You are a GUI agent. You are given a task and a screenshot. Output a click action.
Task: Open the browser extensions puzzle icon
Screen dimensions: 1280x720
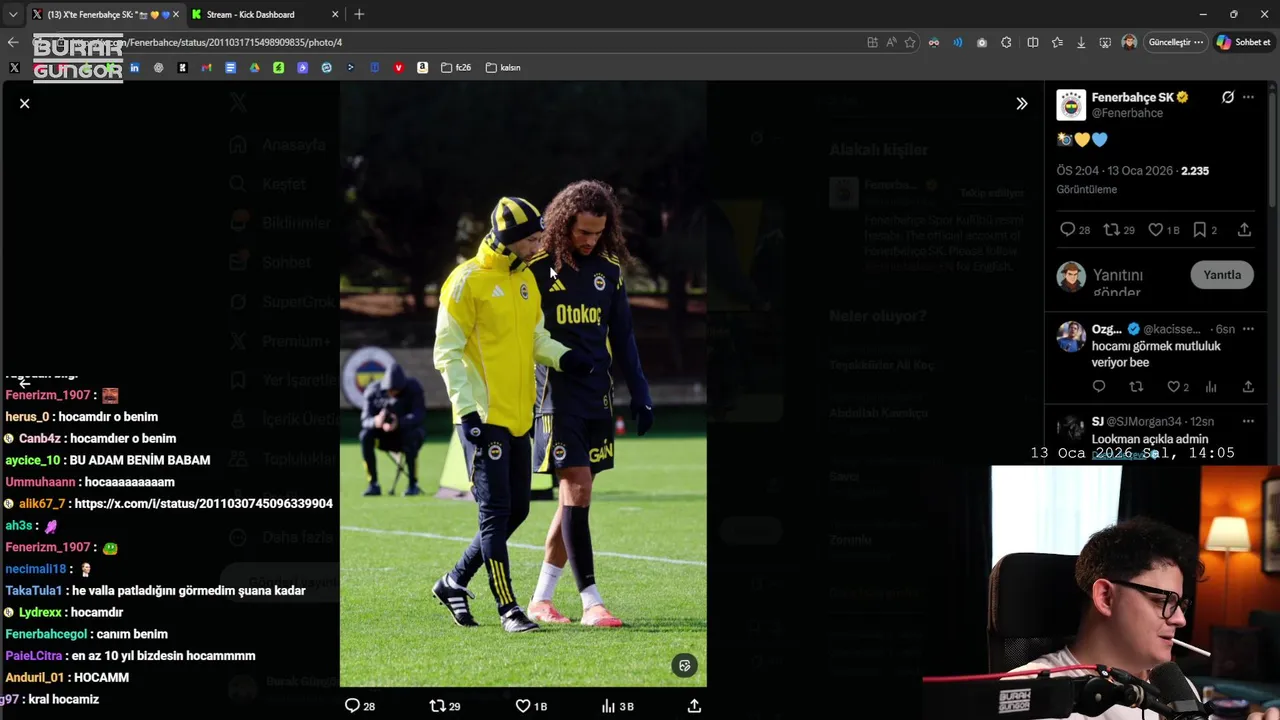pyautogui.click(x=1006, y=42)
